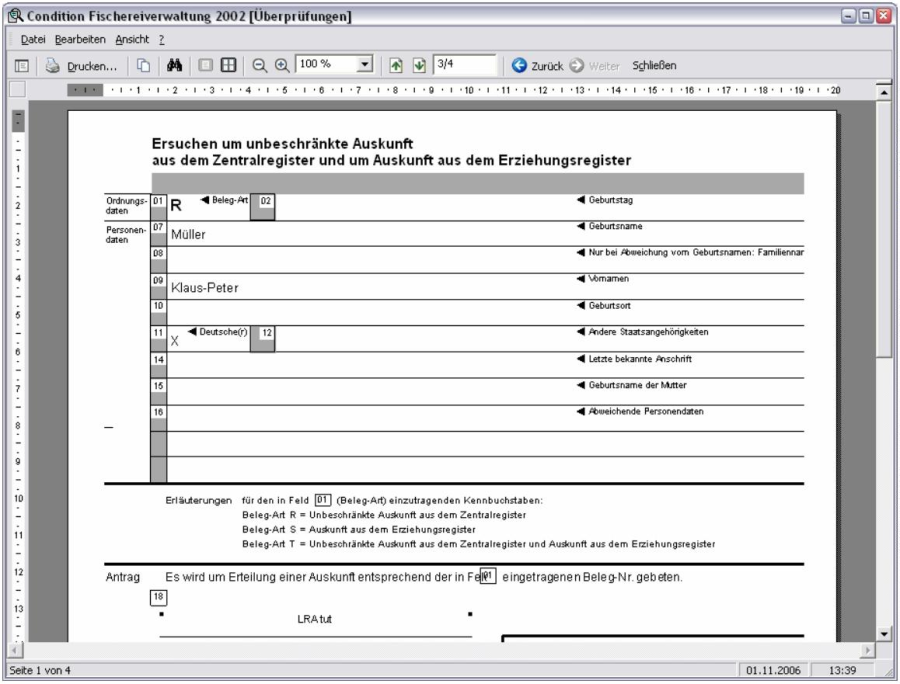Click the copy pages icon
The image size is (900, 684).
[143, 66]
